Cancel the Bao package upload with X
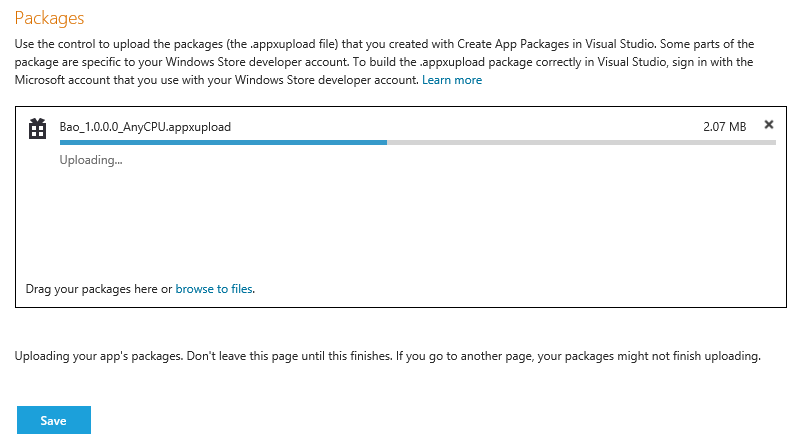 (x=768, y=124)
